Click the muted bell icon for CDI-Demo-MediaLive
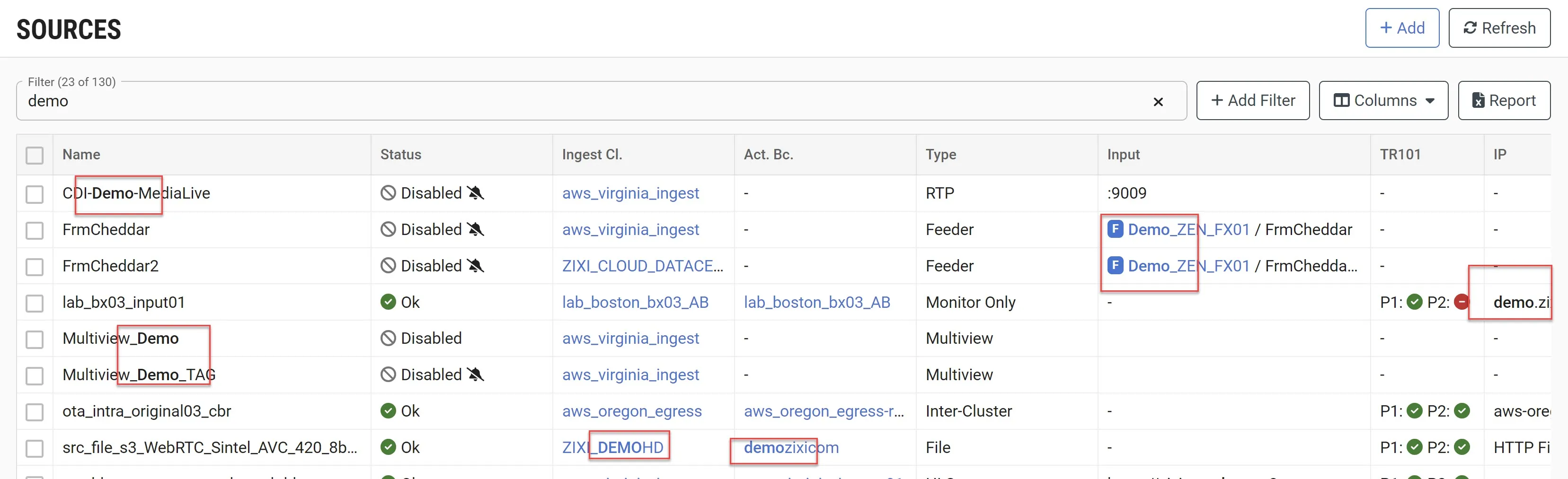This screenshot has width=1568, height=479. click(475, 193)
